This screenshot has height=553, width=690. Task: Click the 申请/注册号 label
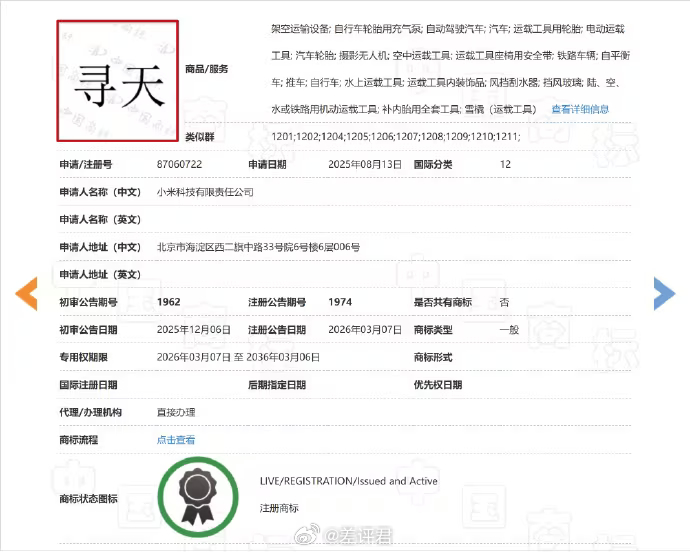tap(86, 165)
